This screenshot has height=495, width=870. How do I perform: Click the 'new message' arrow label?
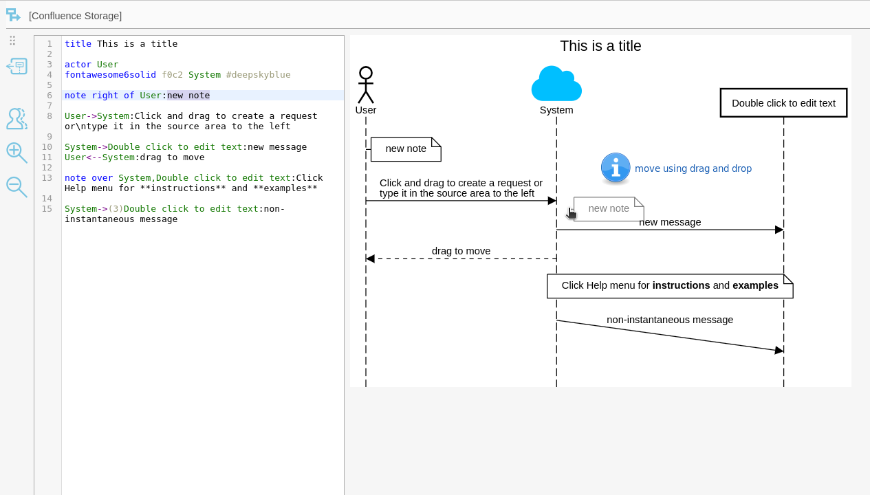point(670,223)
